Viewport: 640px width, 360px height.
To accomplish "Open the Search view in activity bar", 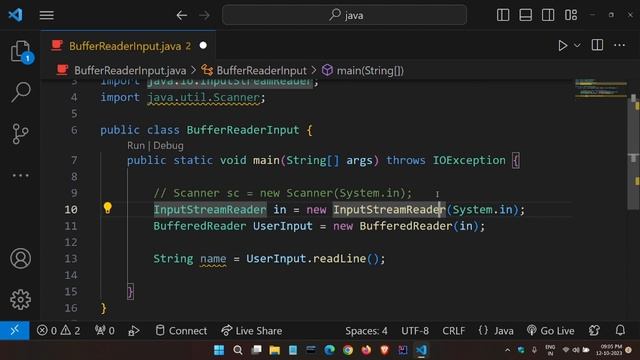I will click(x=20, y=92).
